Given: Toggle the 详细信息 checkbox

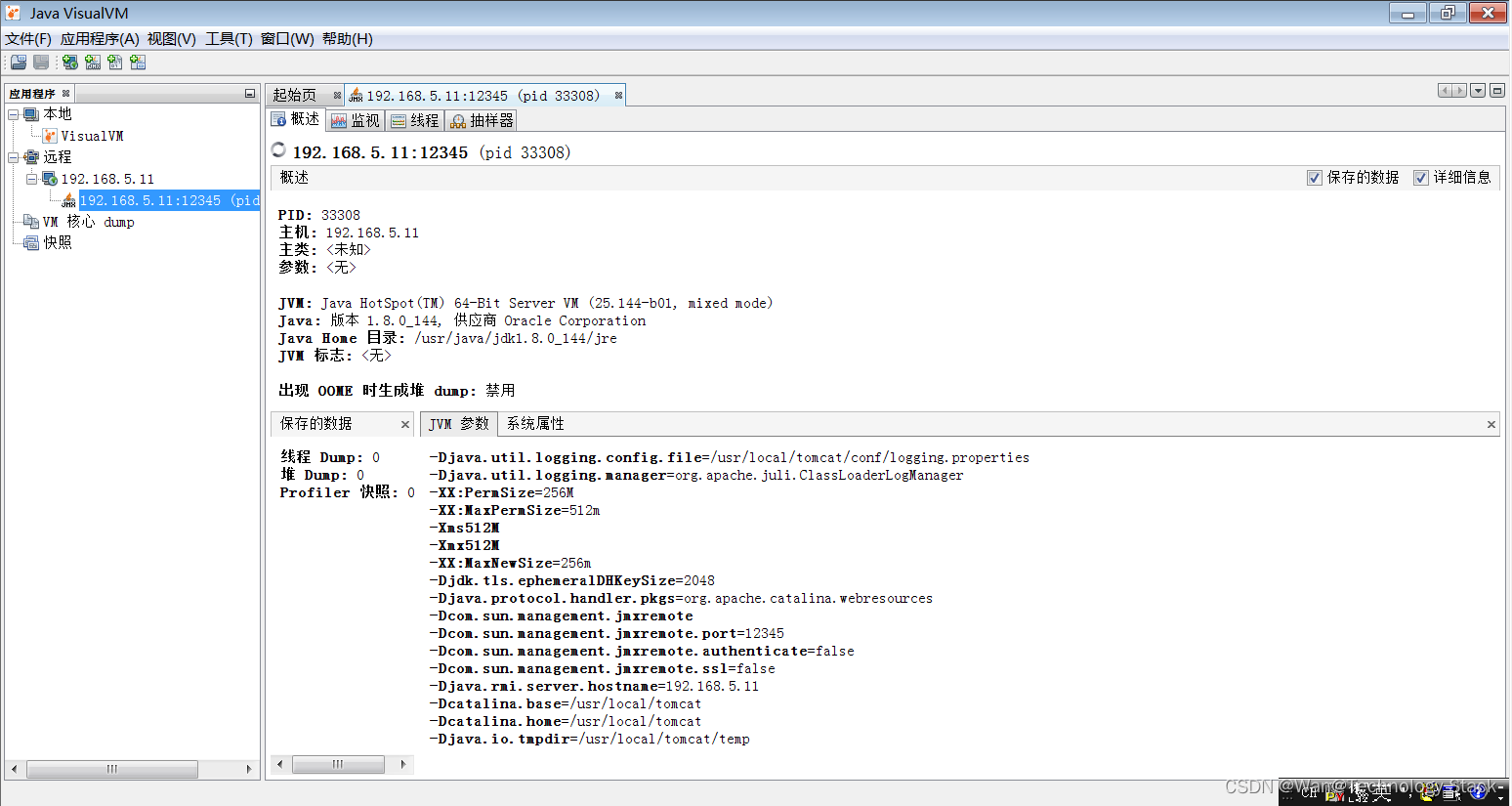Looking at the screenshot, I should [x=1421, y=178].
